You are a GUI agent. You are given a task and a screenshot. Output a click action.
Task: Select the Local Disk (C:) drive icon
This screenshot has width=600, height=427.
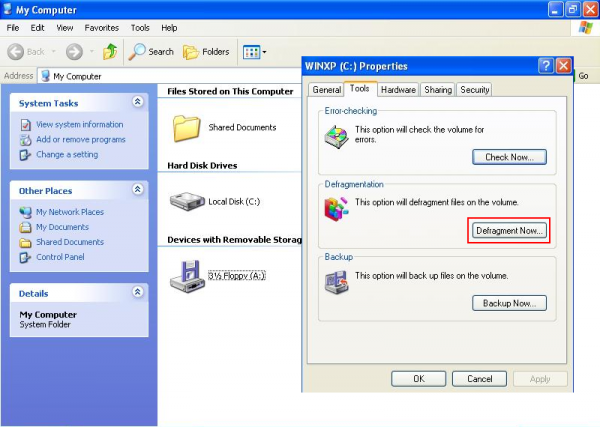[187, 201]
